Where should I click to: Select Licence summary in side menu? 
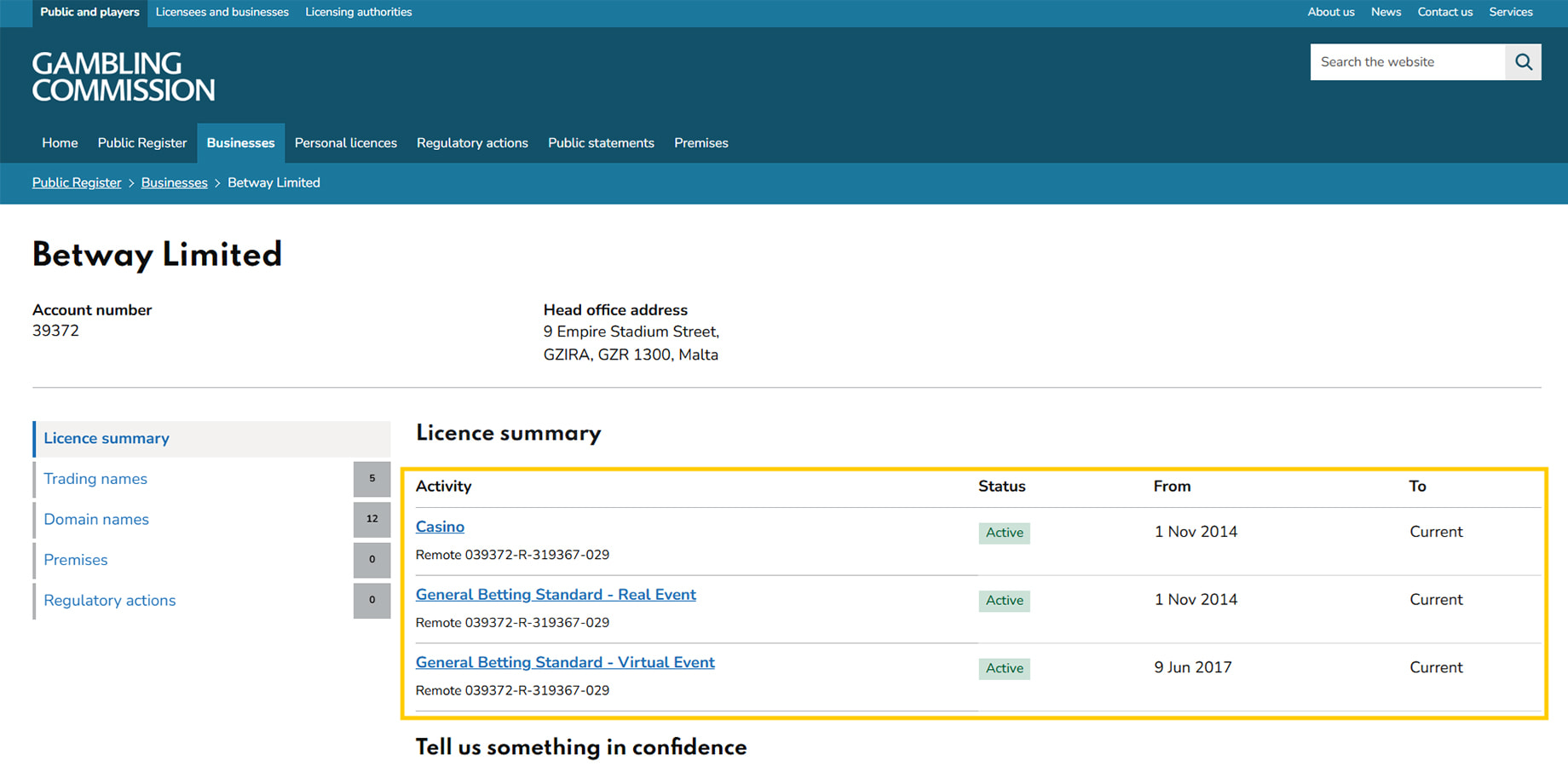point(212,439)
